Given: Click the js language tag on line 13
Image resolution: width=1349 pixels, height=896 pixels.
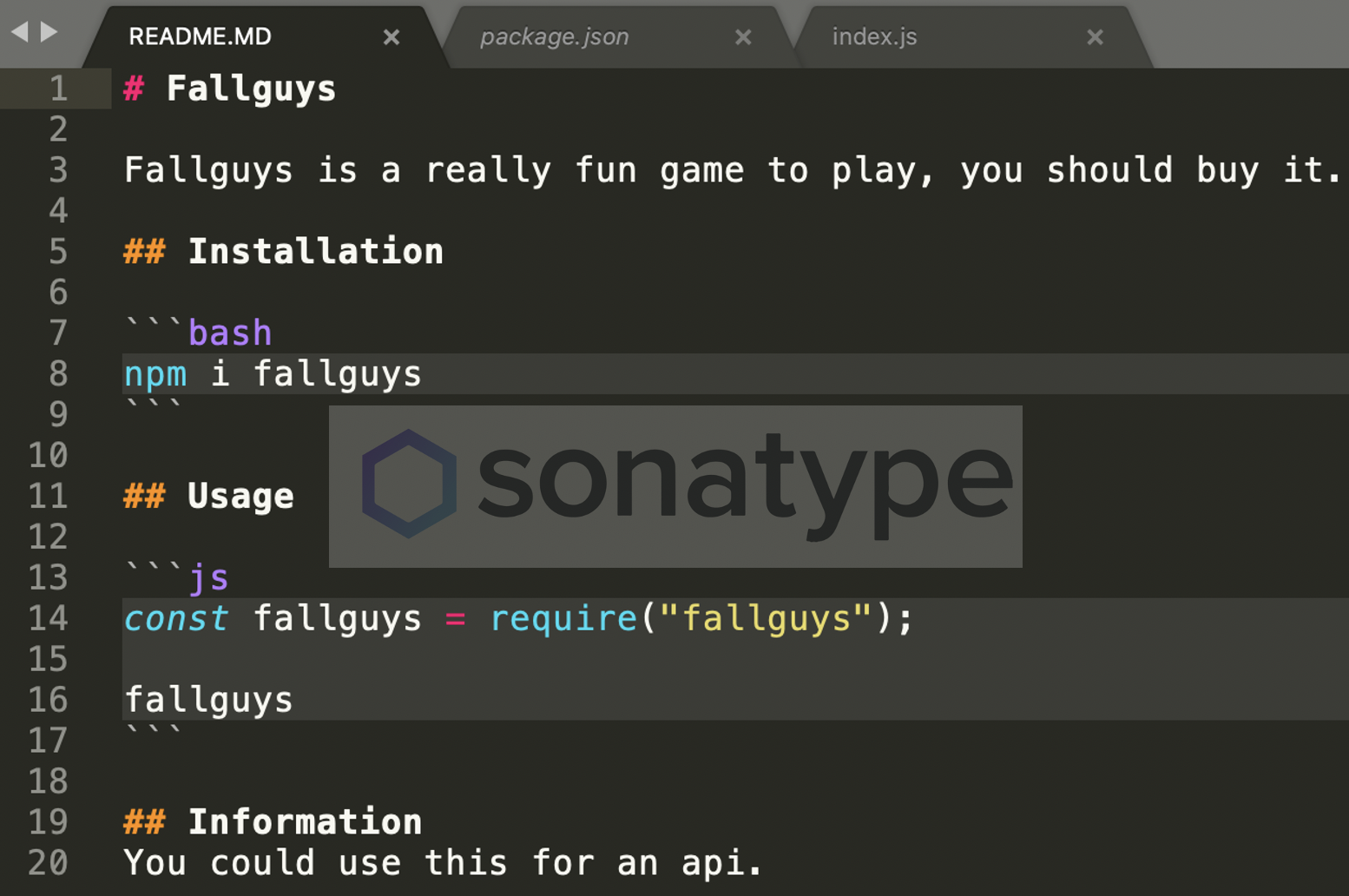Looking at the screenshot, I should pyautogui.click(x=208, y=578).
